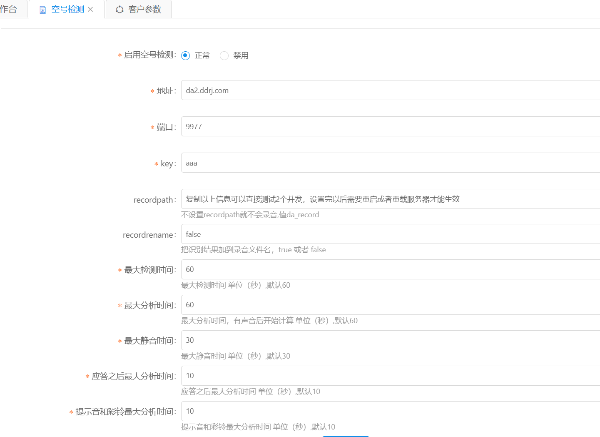Select the 禁用 radio button

[x=224, y=55]
